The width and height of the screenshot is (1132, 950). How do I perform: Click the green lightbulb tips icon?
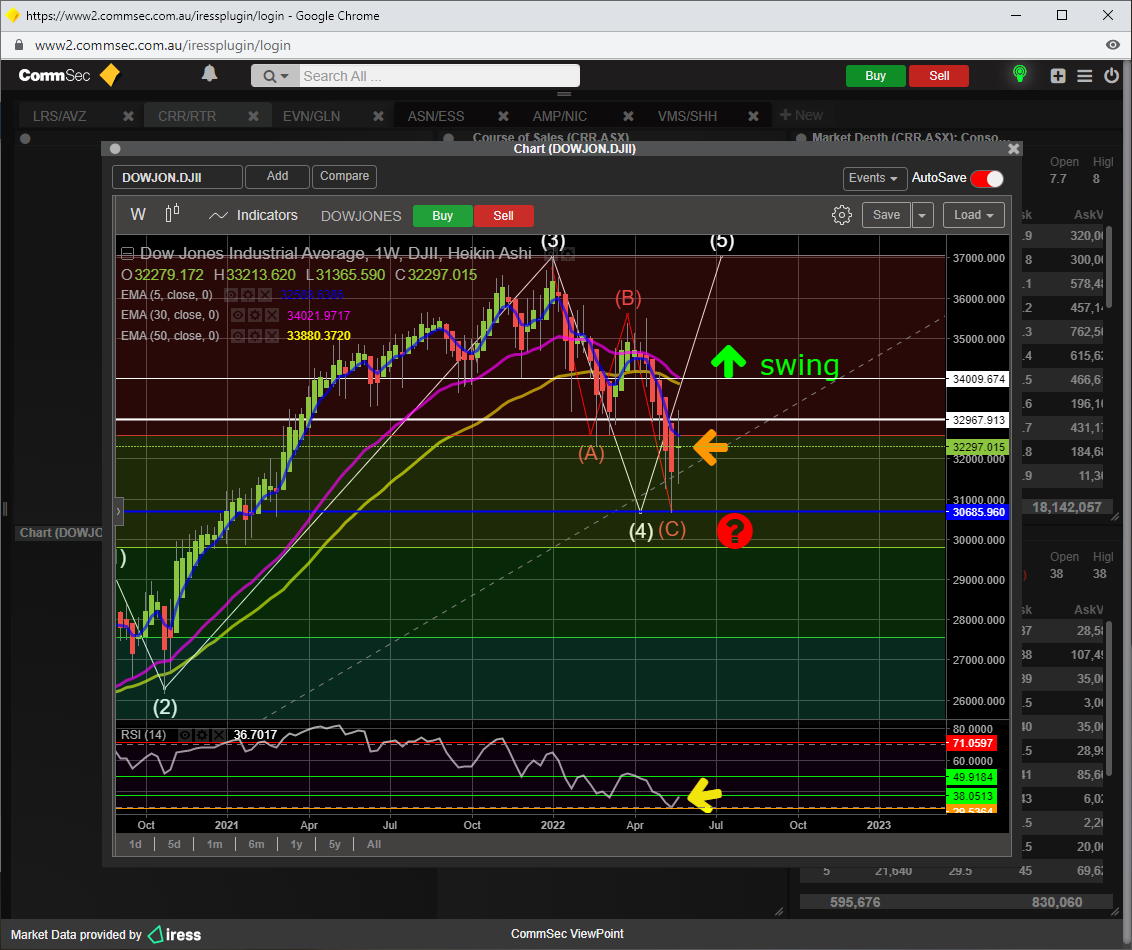click(1019, 74)
